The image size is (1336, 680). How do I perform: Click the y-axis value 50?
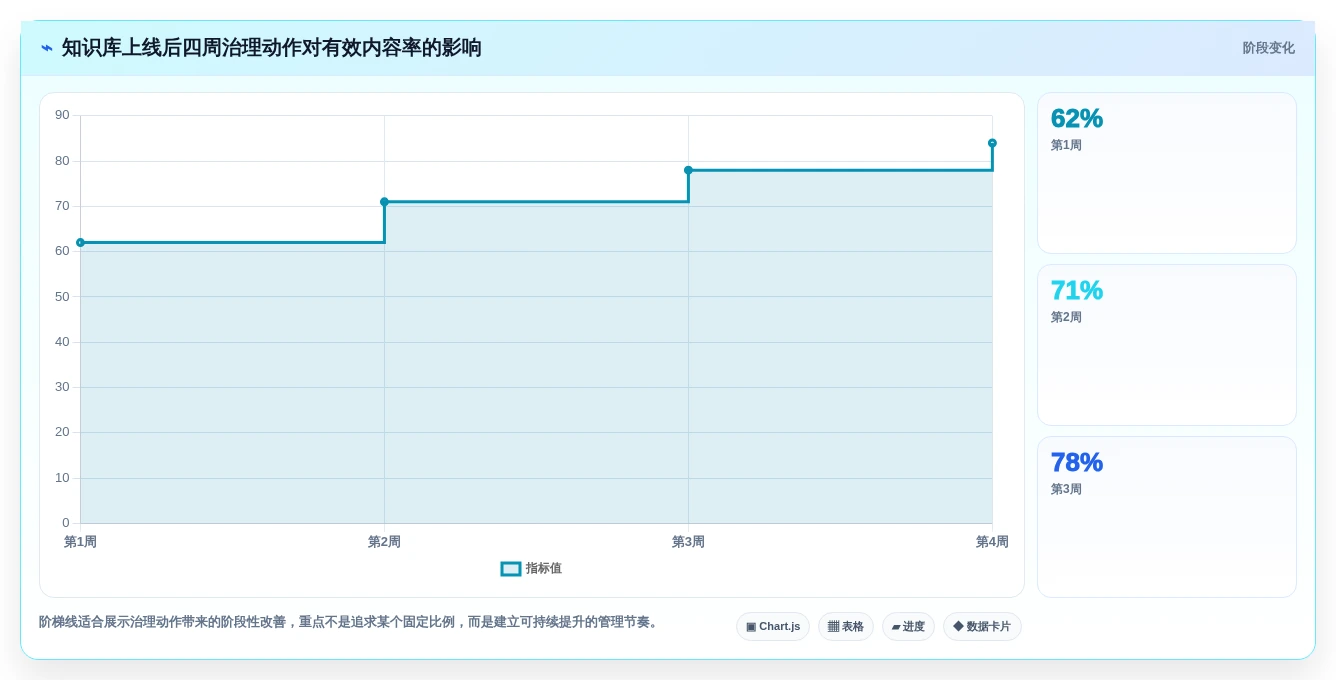(62, 297)
